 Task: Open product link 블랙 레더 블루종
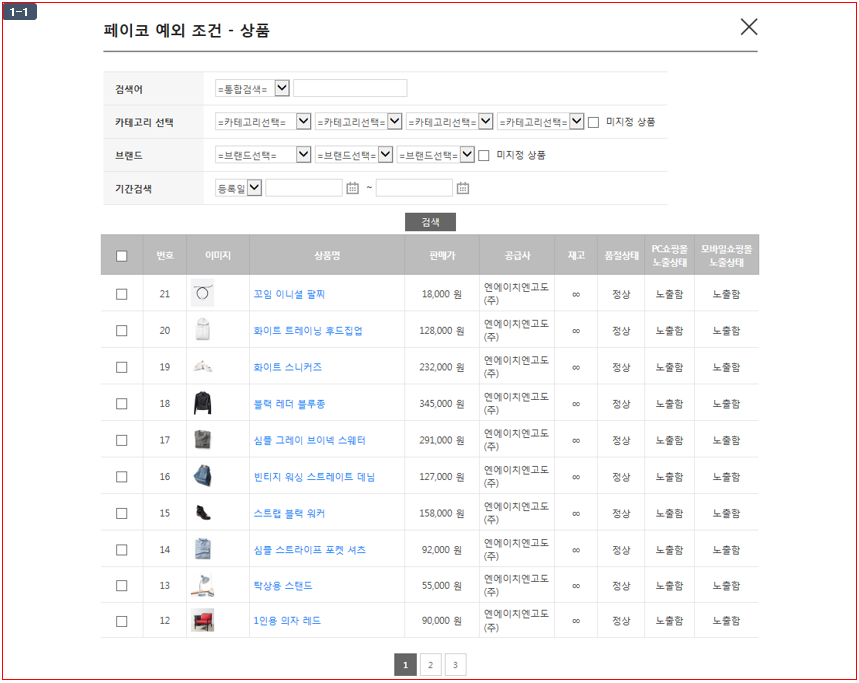point(289,404)
